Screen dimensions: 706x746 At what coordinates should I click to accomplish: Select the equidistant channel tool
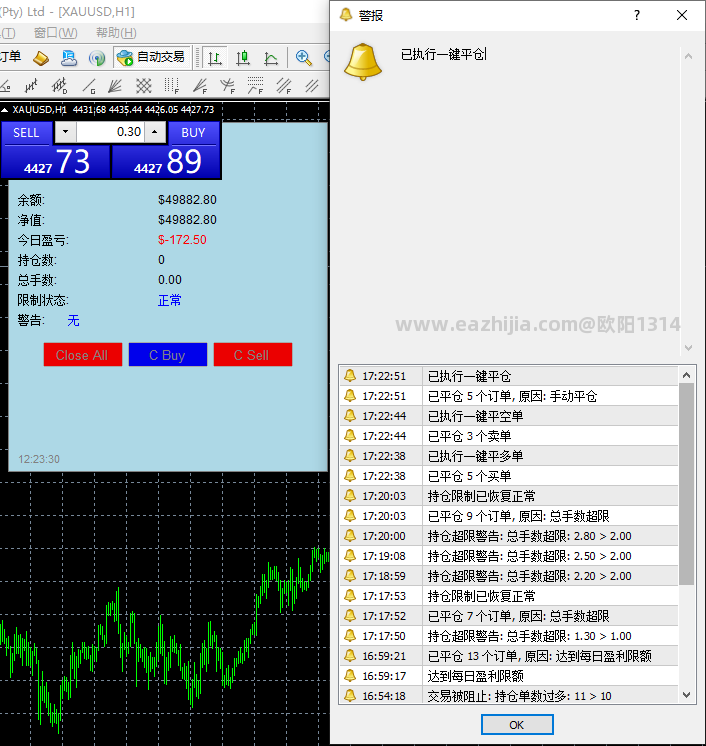tap(312, 86)
